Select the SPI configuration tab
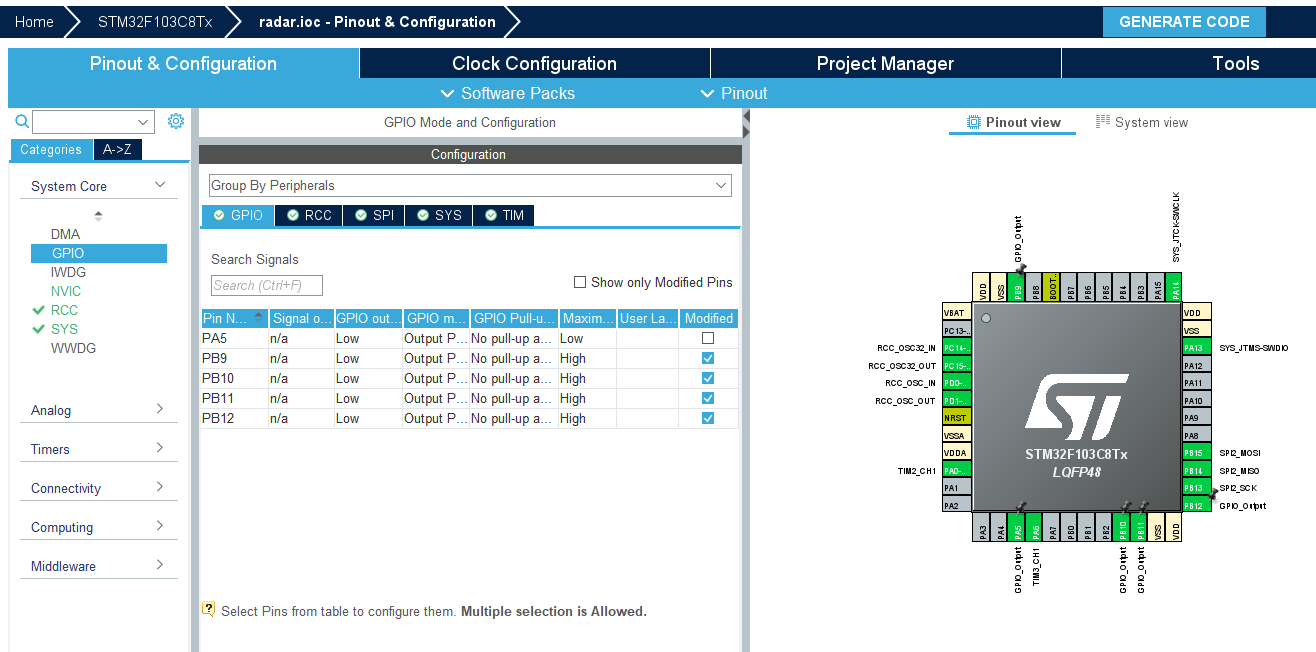The image size is (1316, 652). click(374, 215)
